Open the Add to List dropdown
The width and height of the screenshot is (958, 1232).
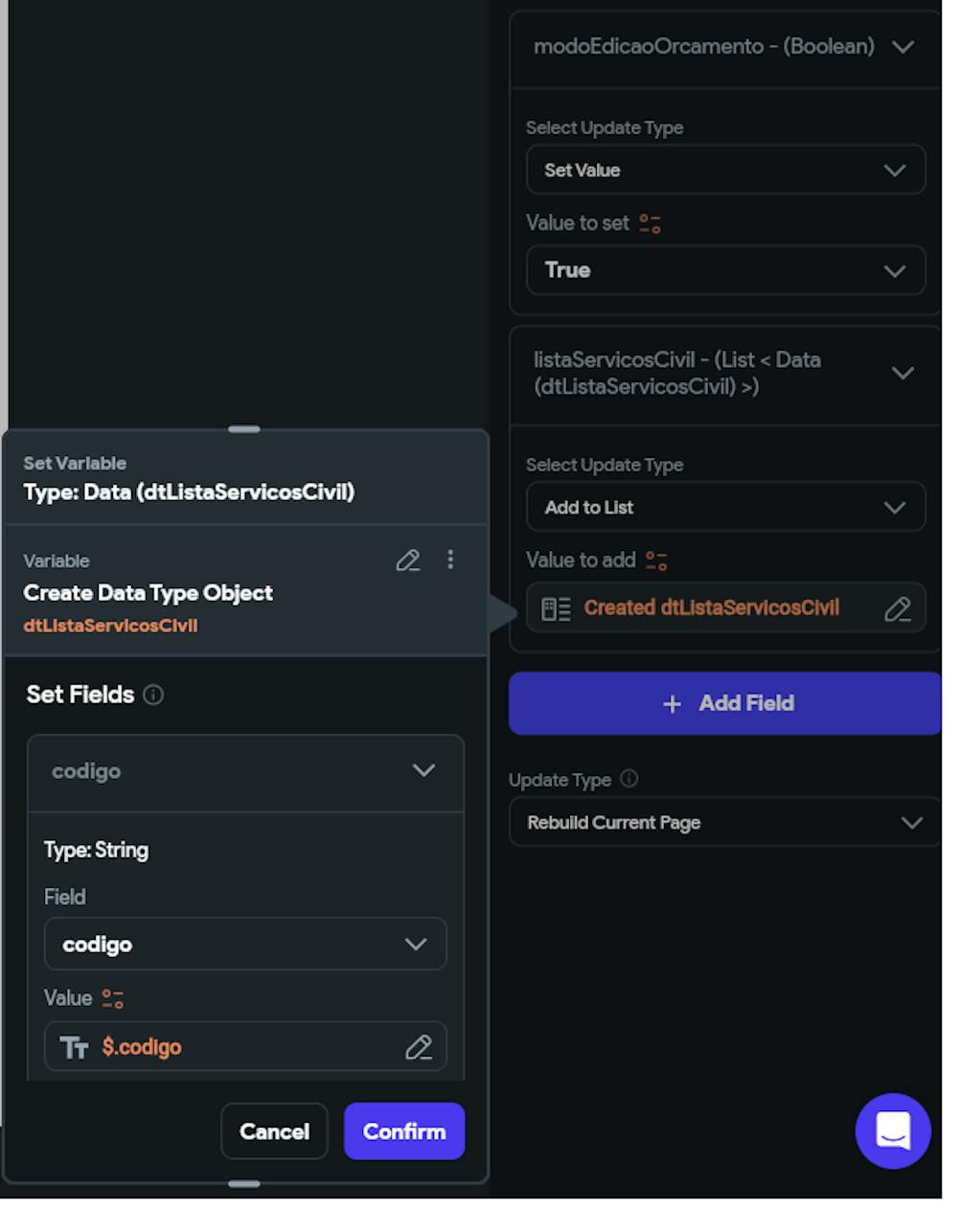[726, 508]
